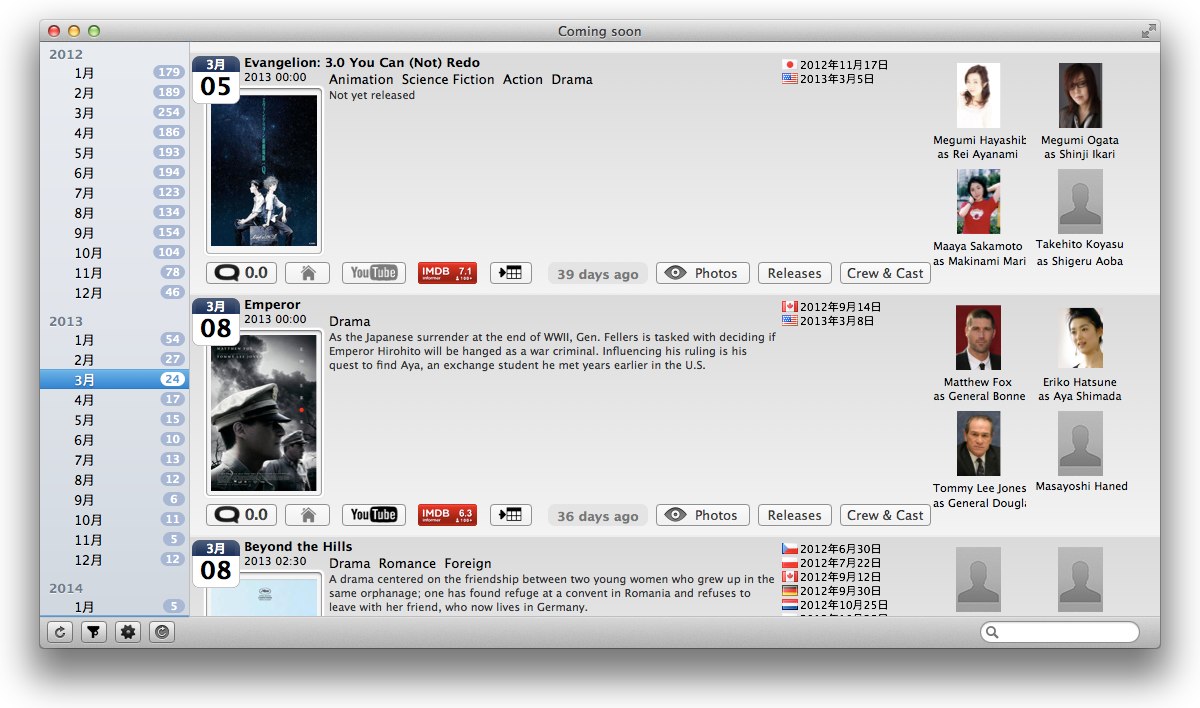This screenshot has width=1200, height=708.
Task: Open homepage icon for Emperor
Action: pyautogui.click(x=308, y=515)
